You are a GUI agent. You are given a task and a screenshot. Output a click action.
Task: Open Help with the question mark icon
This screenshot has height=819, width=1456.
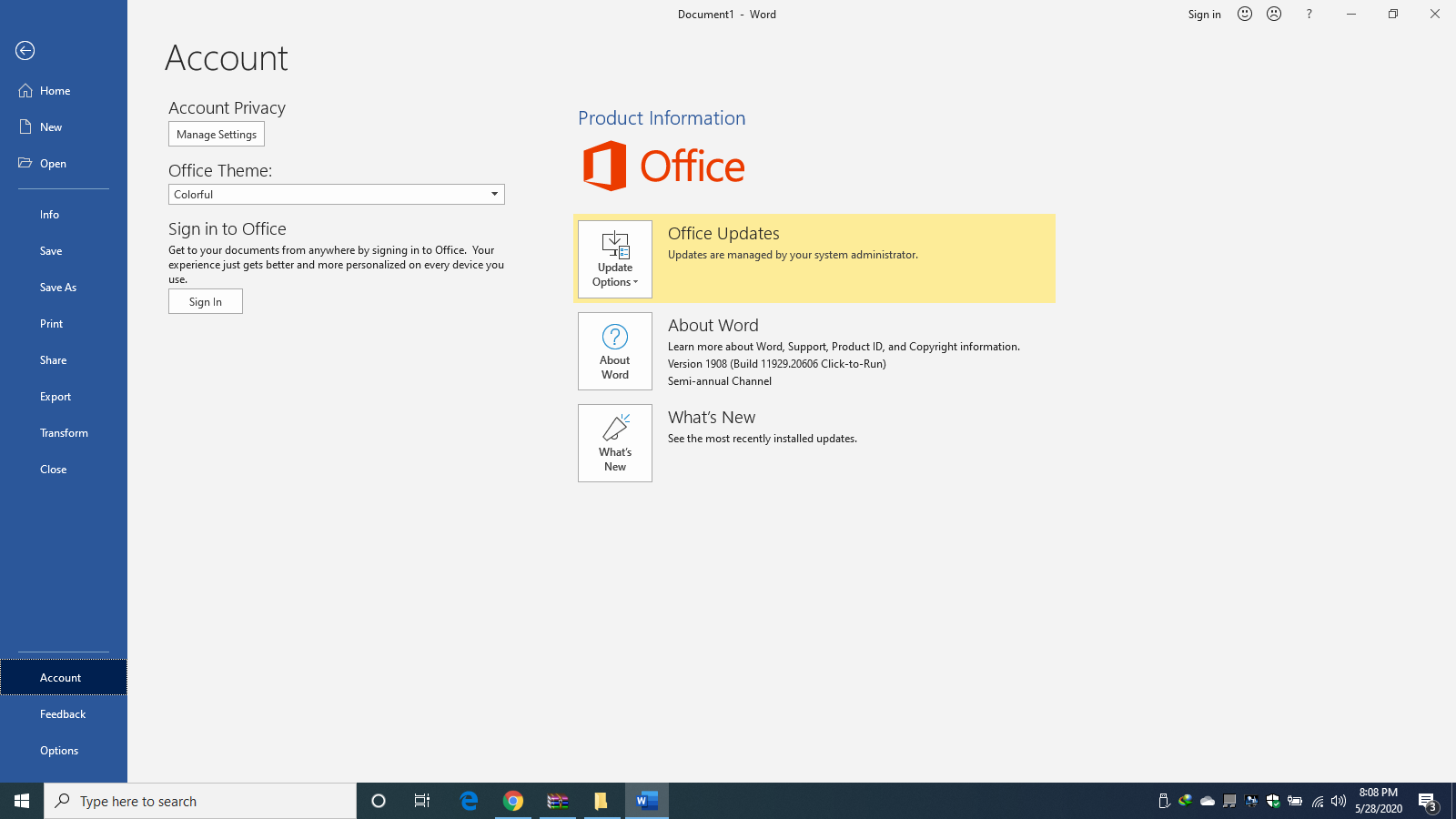(x=1309, y=14)
